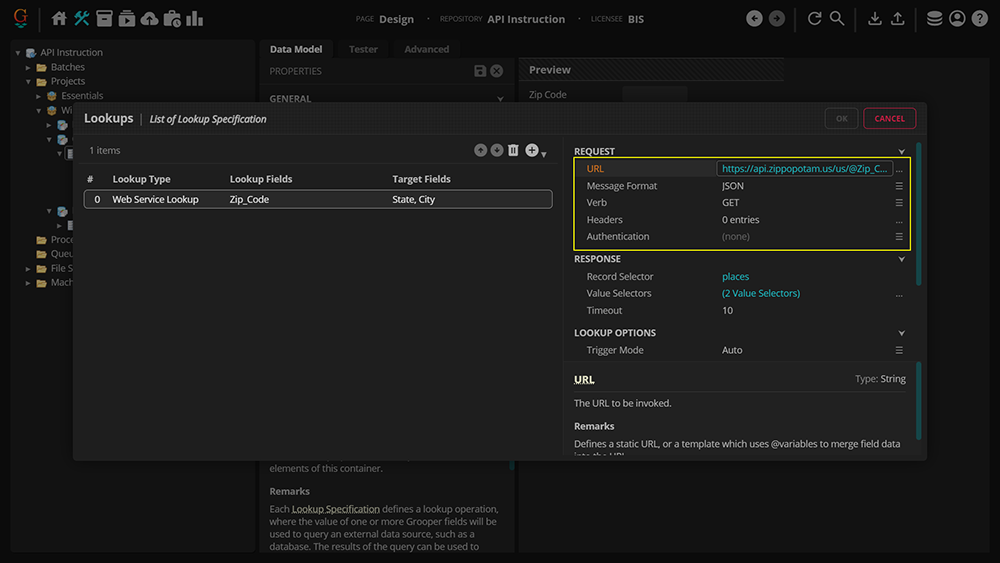Switch to the Tester tab

pos(363,49)
